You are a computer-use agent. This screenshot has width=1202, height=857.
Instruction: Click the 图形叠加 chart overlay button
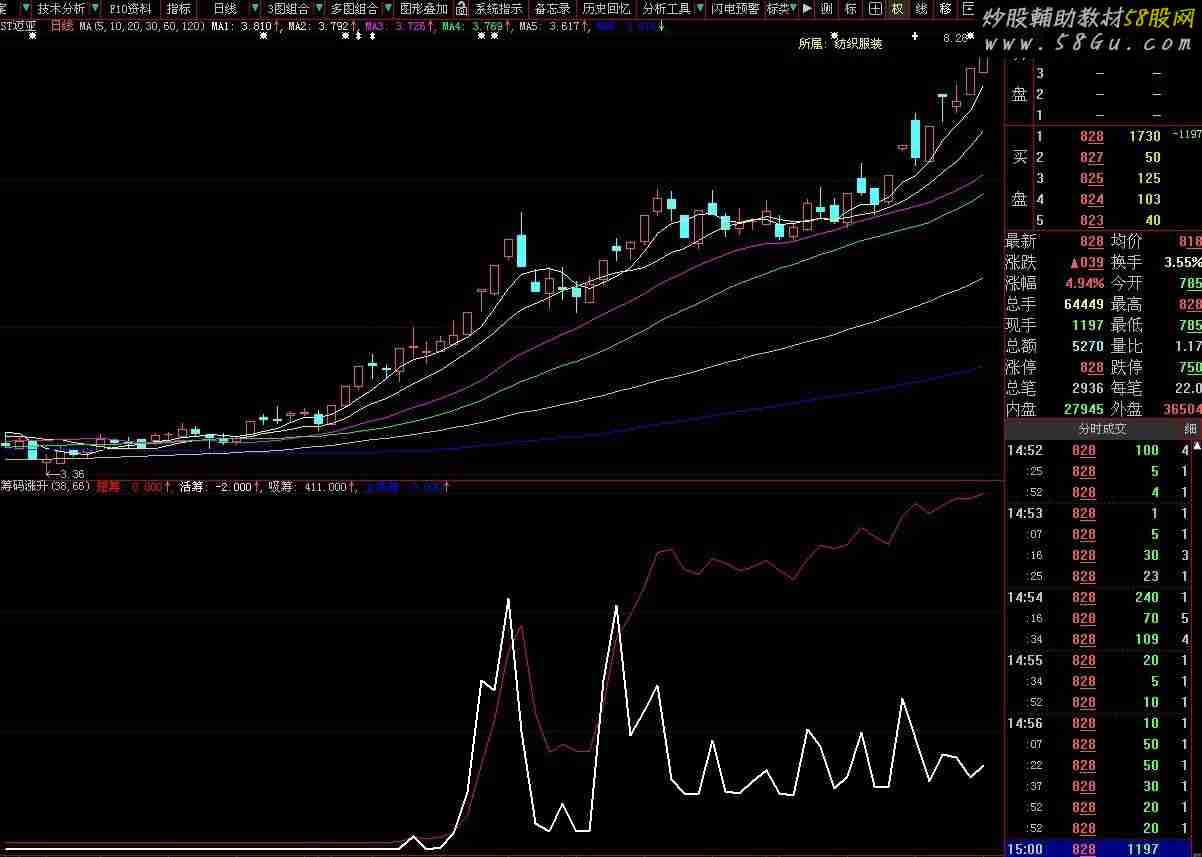coord(424,8)
